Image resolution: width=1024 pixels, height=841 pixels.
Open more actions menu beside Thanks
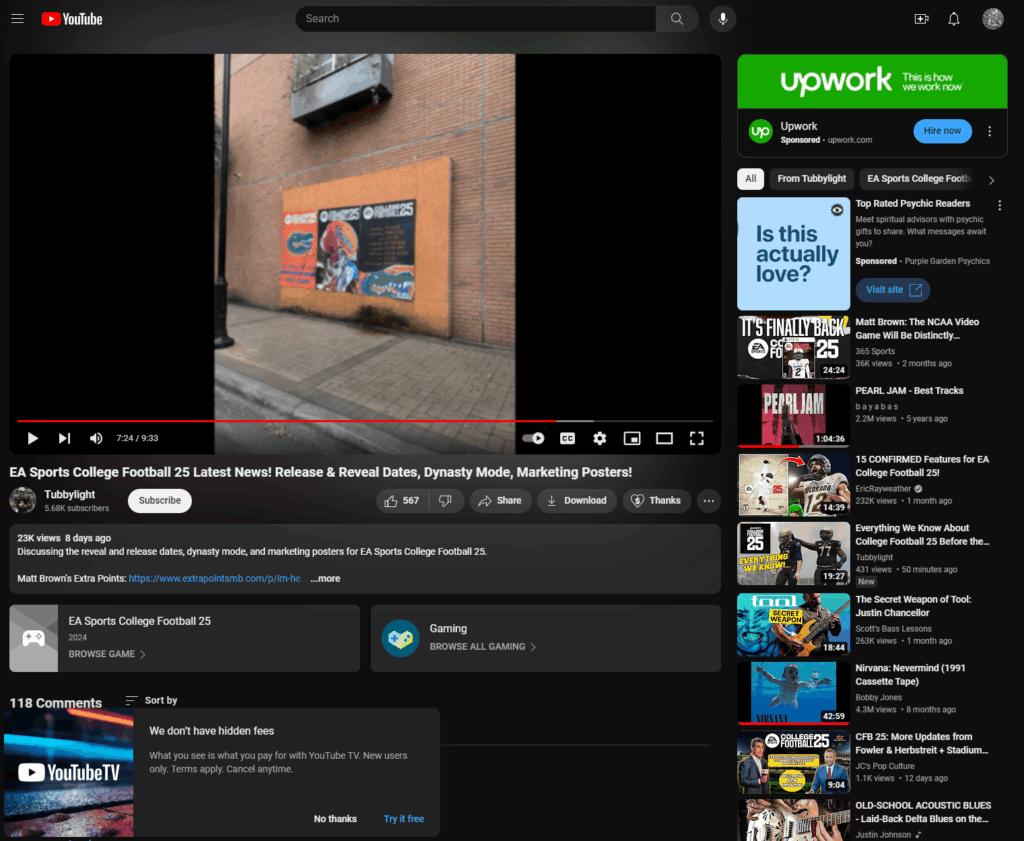[708, 501]
